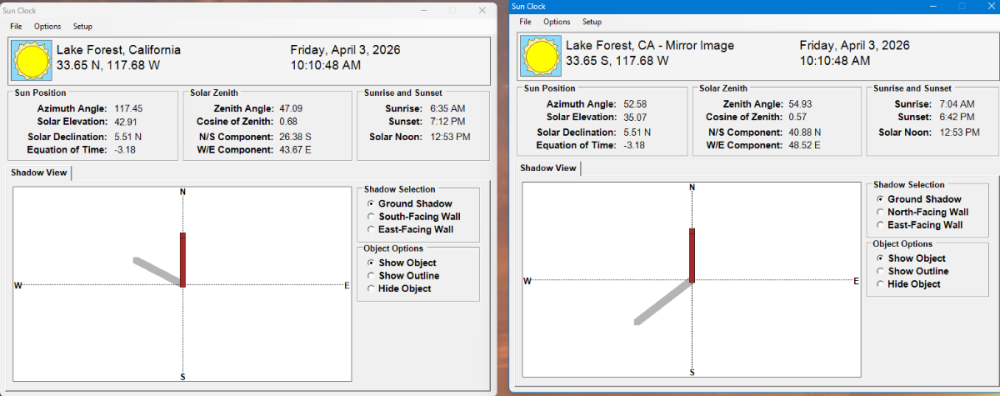Open Options menu in right Sun Clock window
Viewport: 1000px width, 396px height.
click(x=557, y=22)
